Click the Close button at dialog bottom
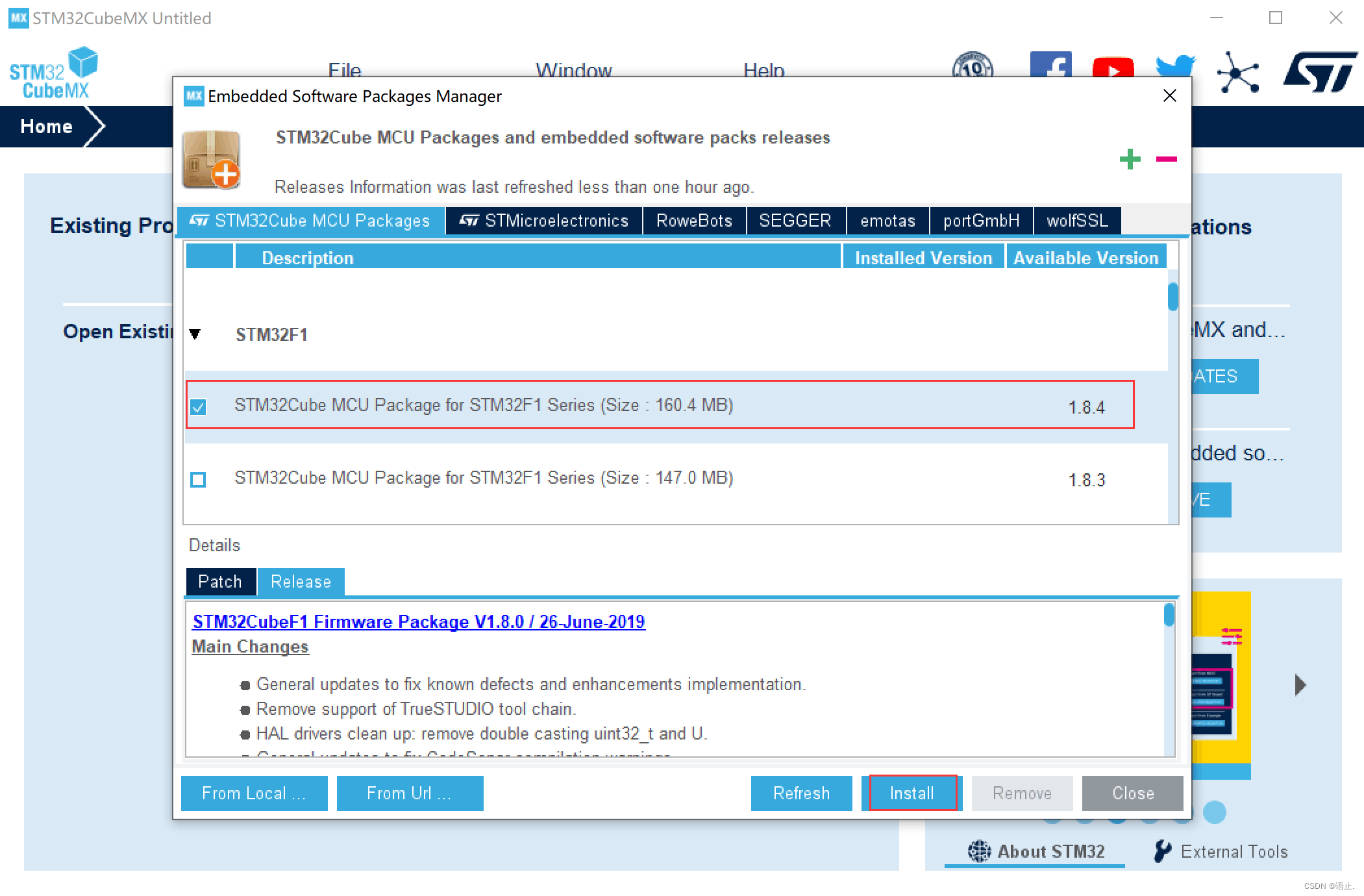Image resolution: width=1364 pixels, height=896 pixels. (1132, 793)
